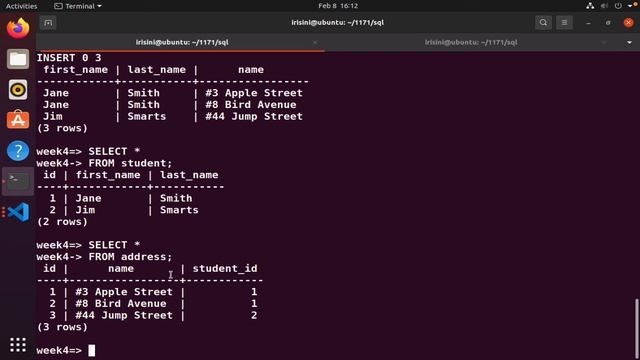Viewport: 640px width, 360px height.
Task: Close the second terminal tab
Action: [x=604, y=42]
